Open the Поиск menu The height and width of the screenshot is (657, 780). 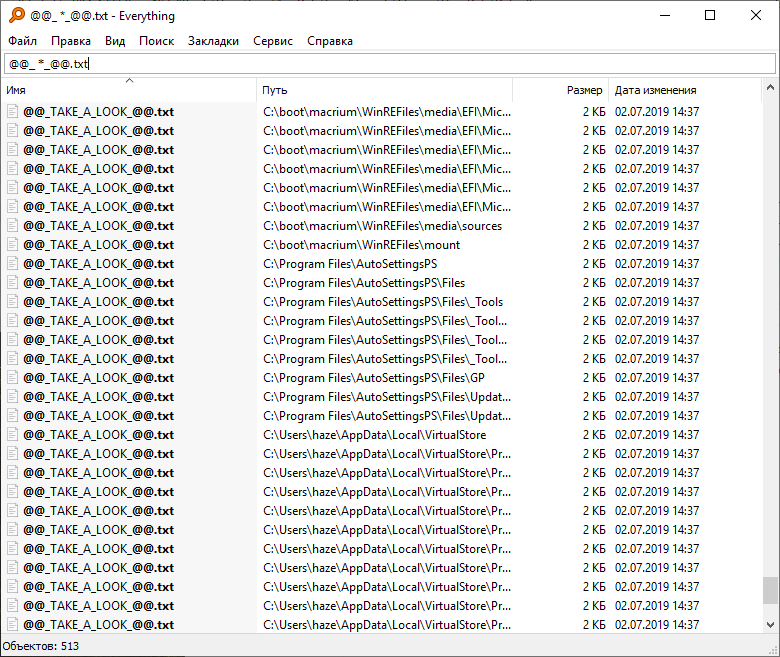156,41
